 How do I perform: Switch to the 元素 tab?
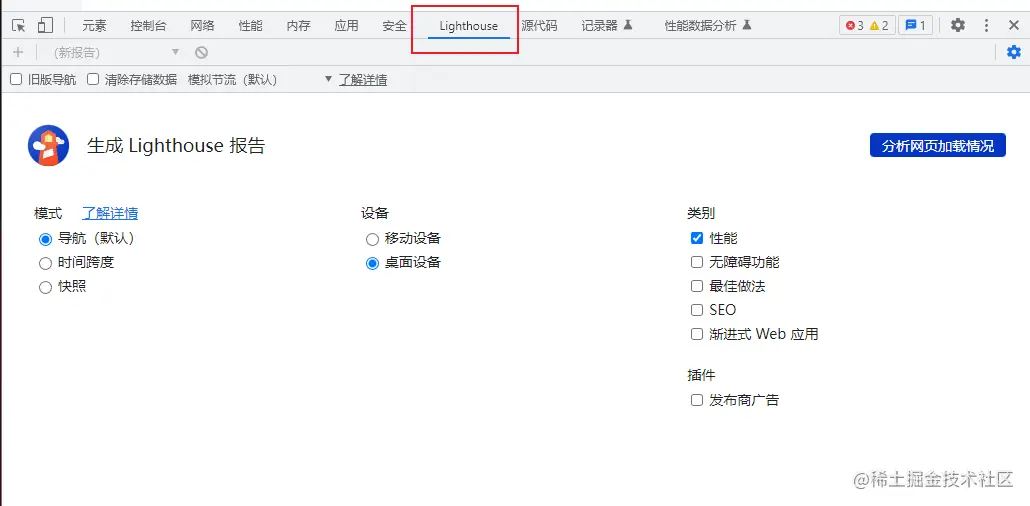coord(94,26)
